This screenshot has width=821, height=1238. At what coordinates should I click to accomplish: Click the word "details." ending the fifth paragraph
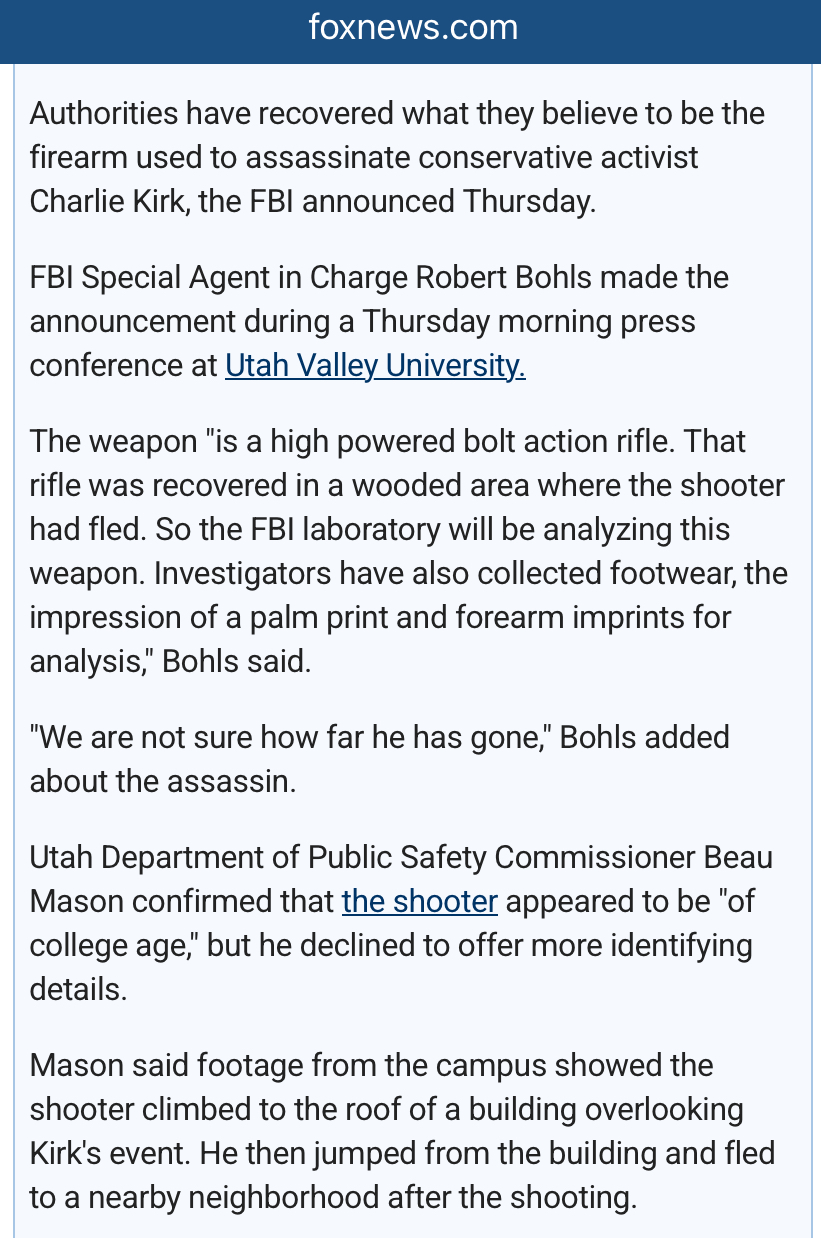(x=78, y=990)
